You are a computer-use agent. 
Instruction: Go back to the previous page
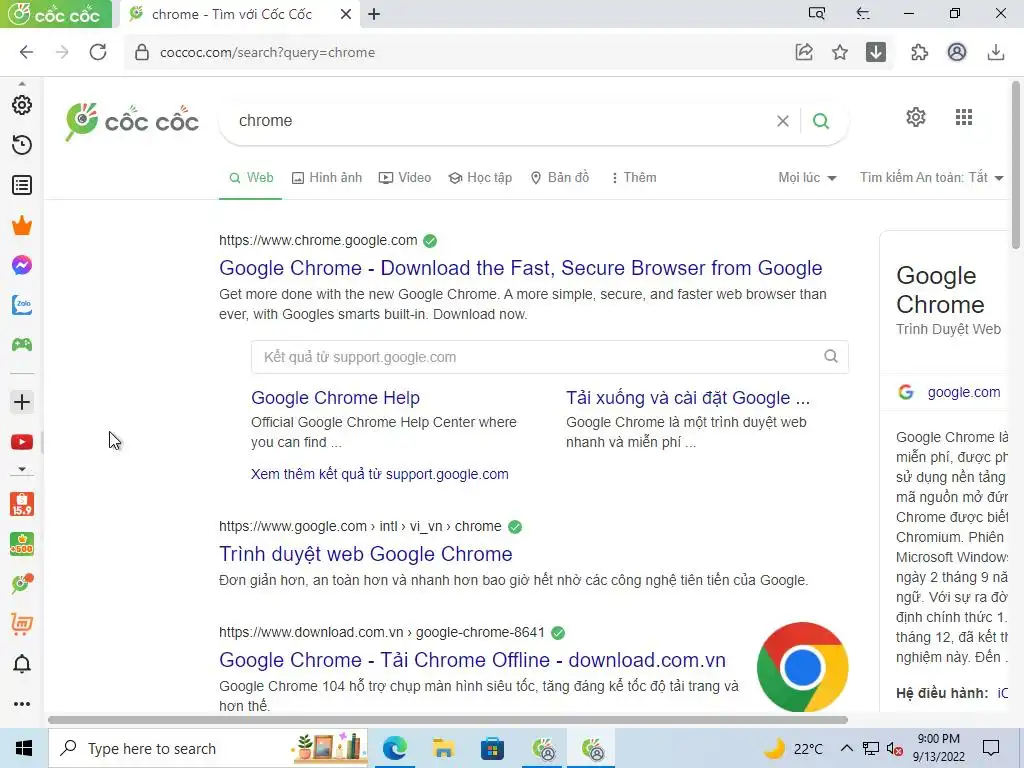26,52
